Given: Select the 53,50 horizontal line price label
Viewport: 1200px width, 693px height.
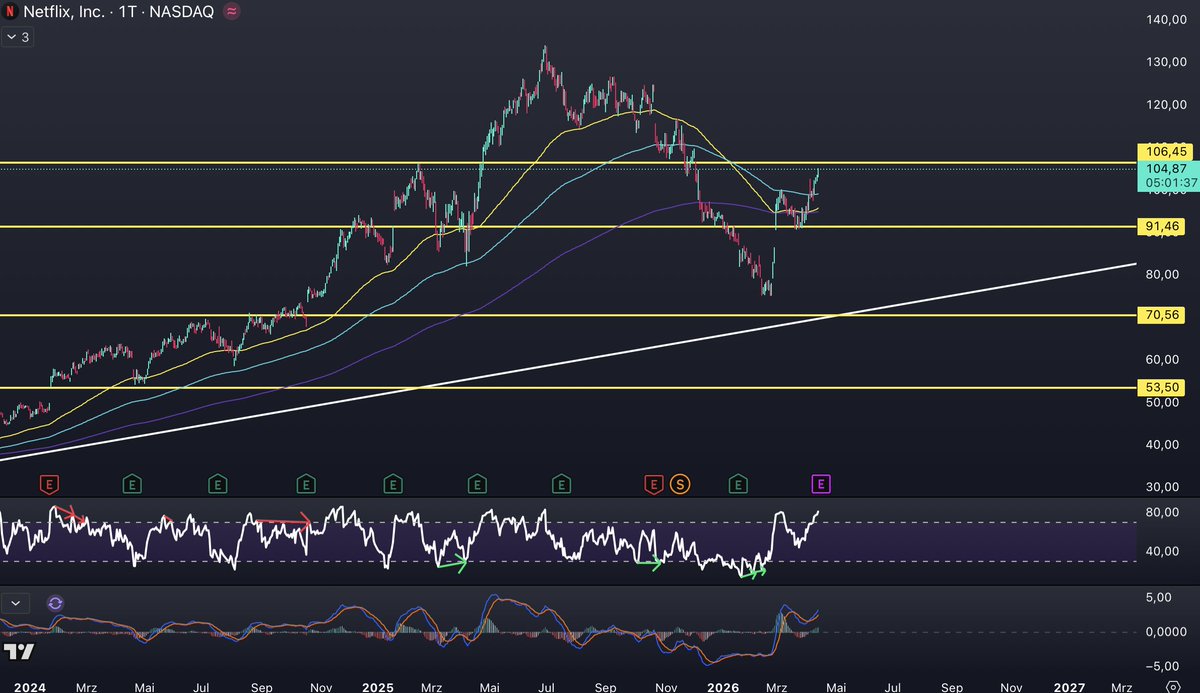Looking at the screenshot, I should pyautogui.click(x=1164, y=387).
